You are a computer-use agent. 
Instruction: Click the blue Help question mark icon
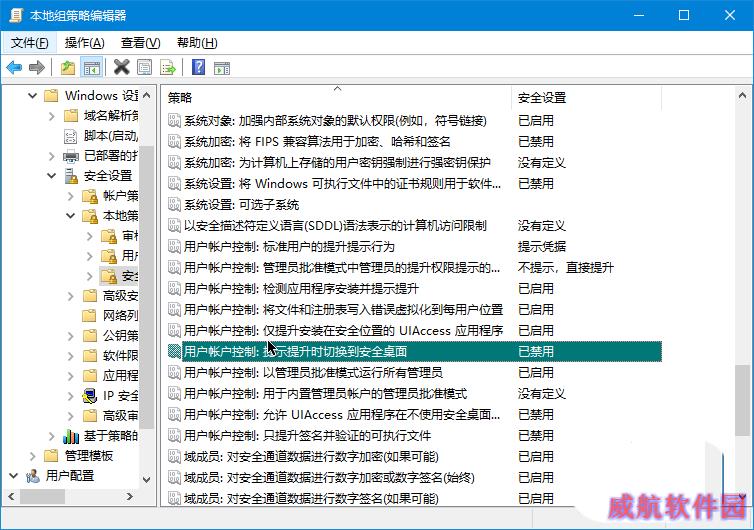point(198,67)
